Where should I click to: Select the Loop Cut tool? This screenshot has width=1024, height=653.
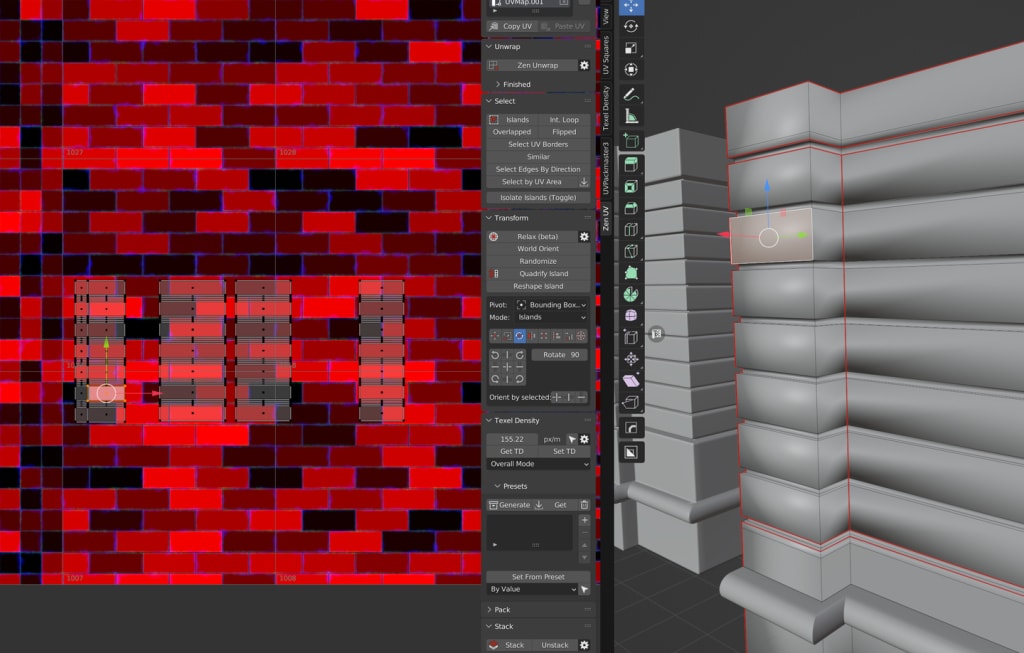coord(631,230)
